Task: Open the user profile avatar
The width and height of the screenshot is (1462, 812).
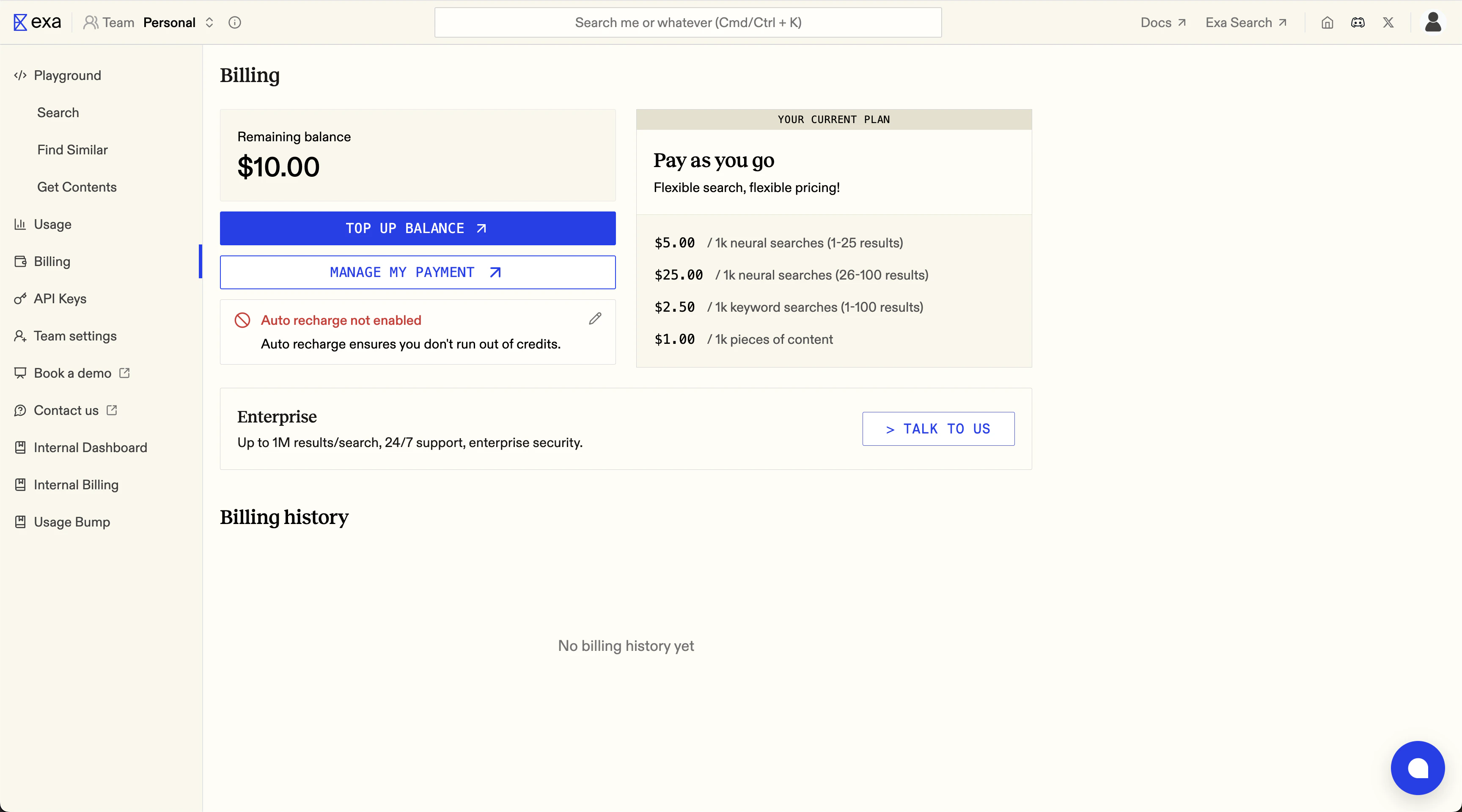Action: click(1433, 22)
